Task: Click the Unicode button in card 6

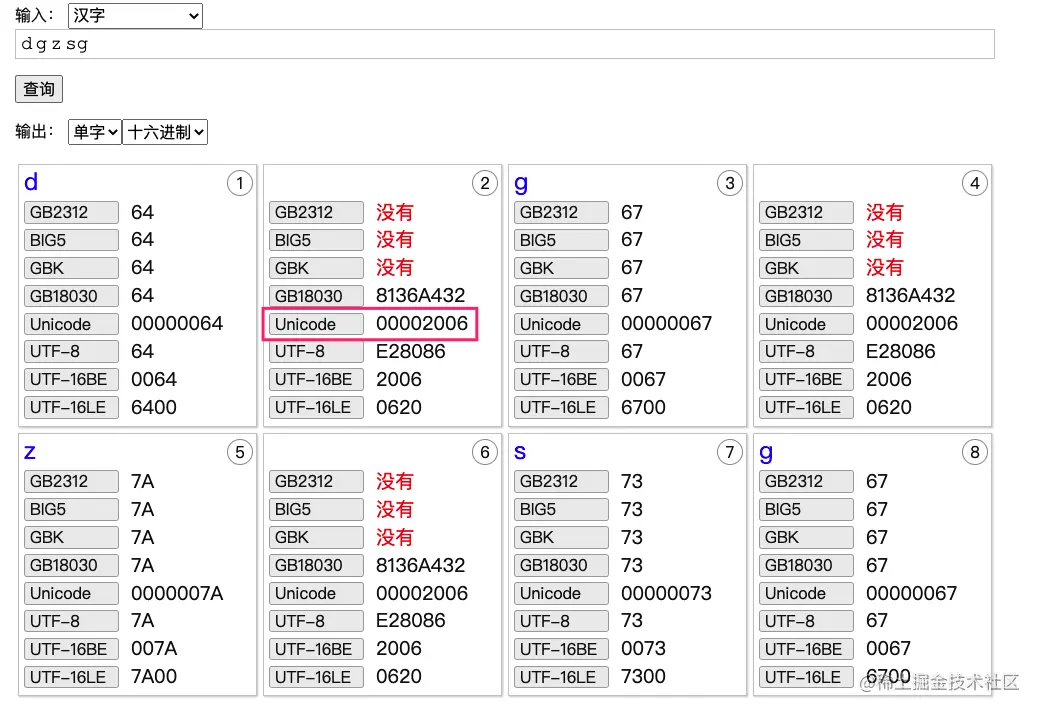Action: coord(316,594)
